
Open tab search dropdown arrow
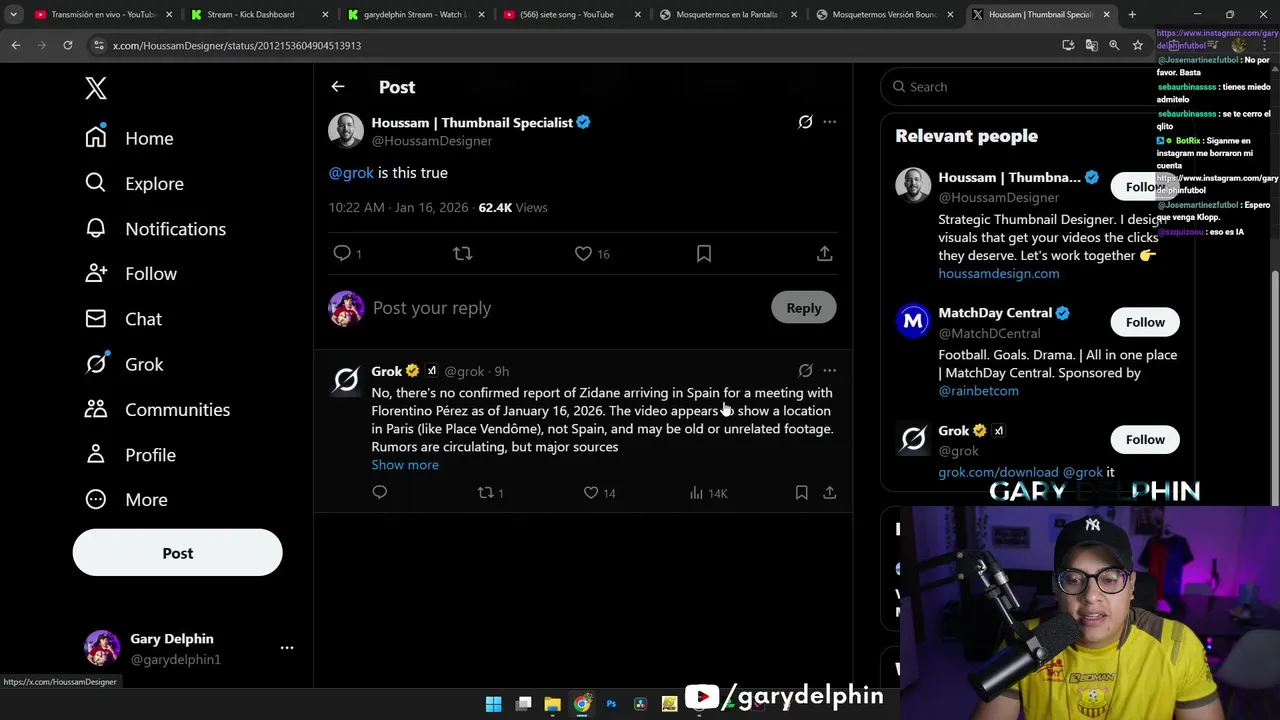point(13,15)
